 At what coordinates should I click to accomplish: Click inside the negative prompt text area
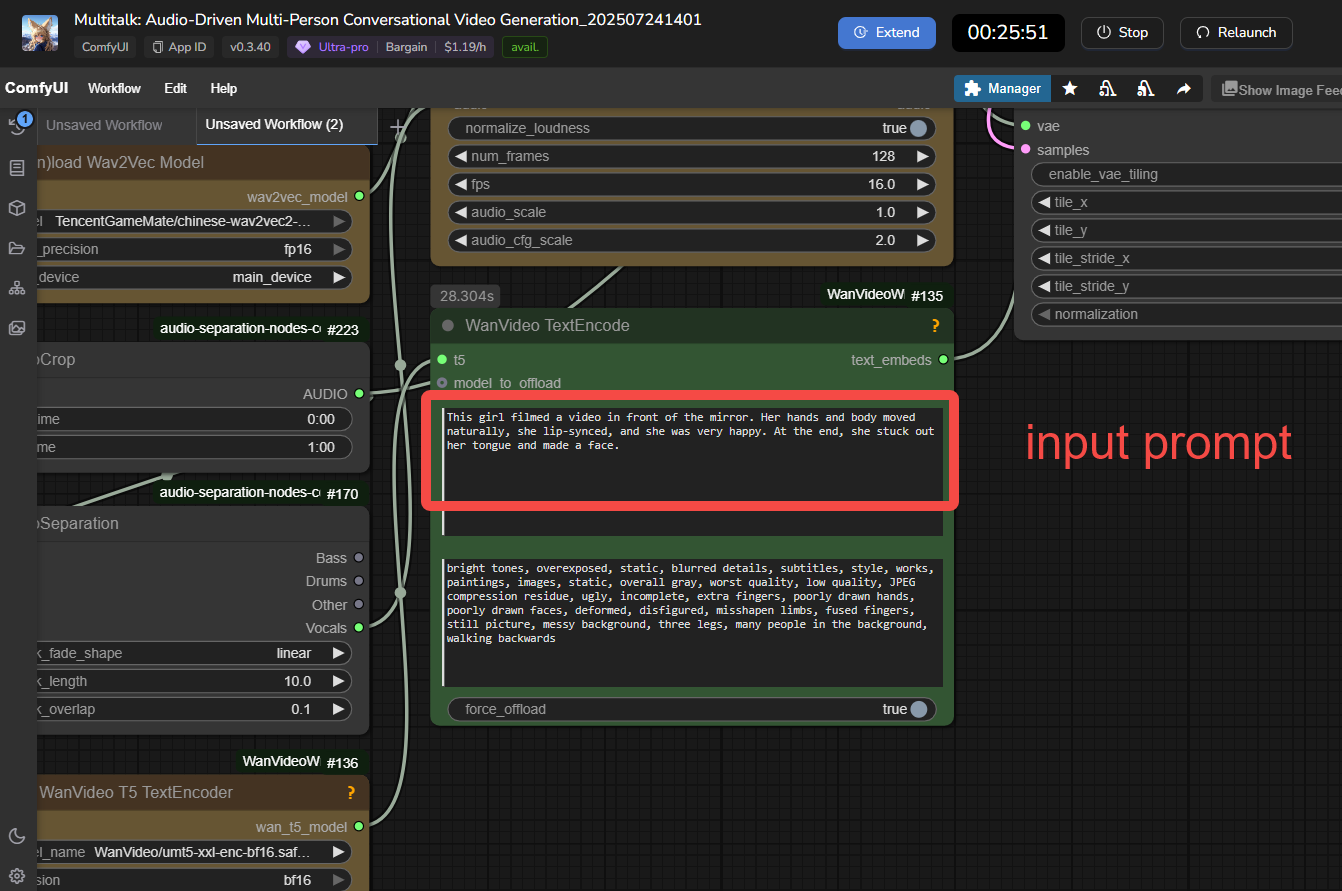click(x=693, y=623)
